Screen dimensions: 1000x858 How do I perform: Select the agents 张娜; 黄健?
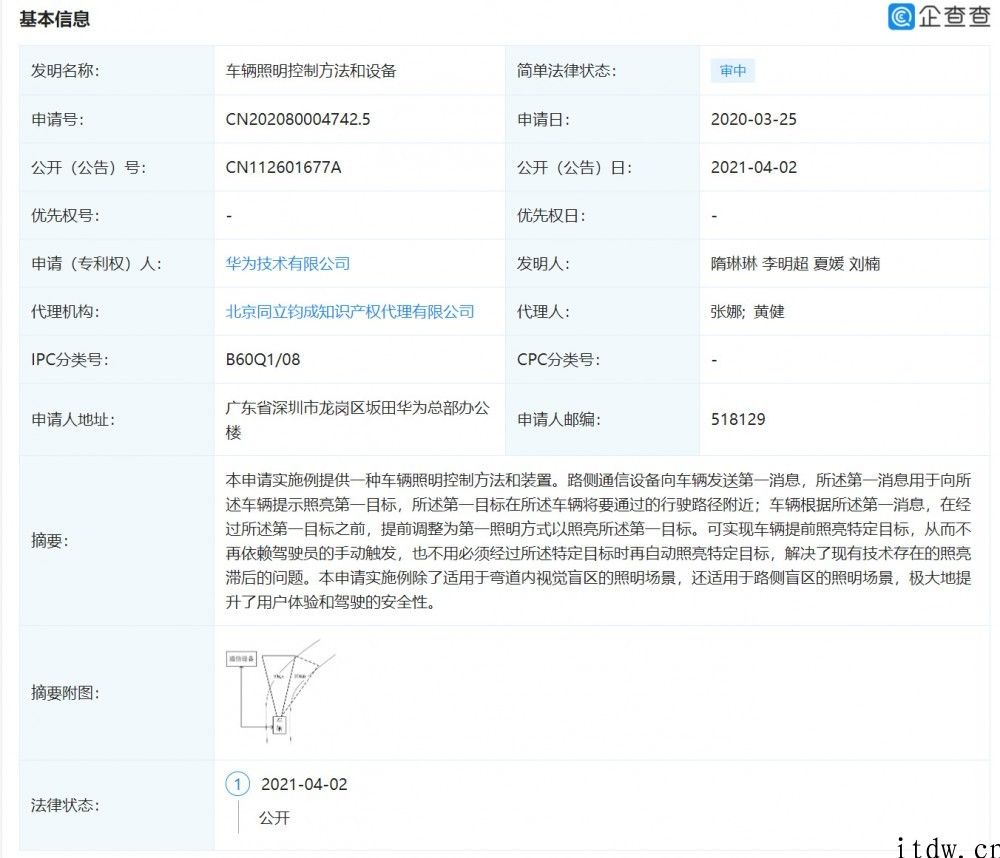click(x=747, y=312)
